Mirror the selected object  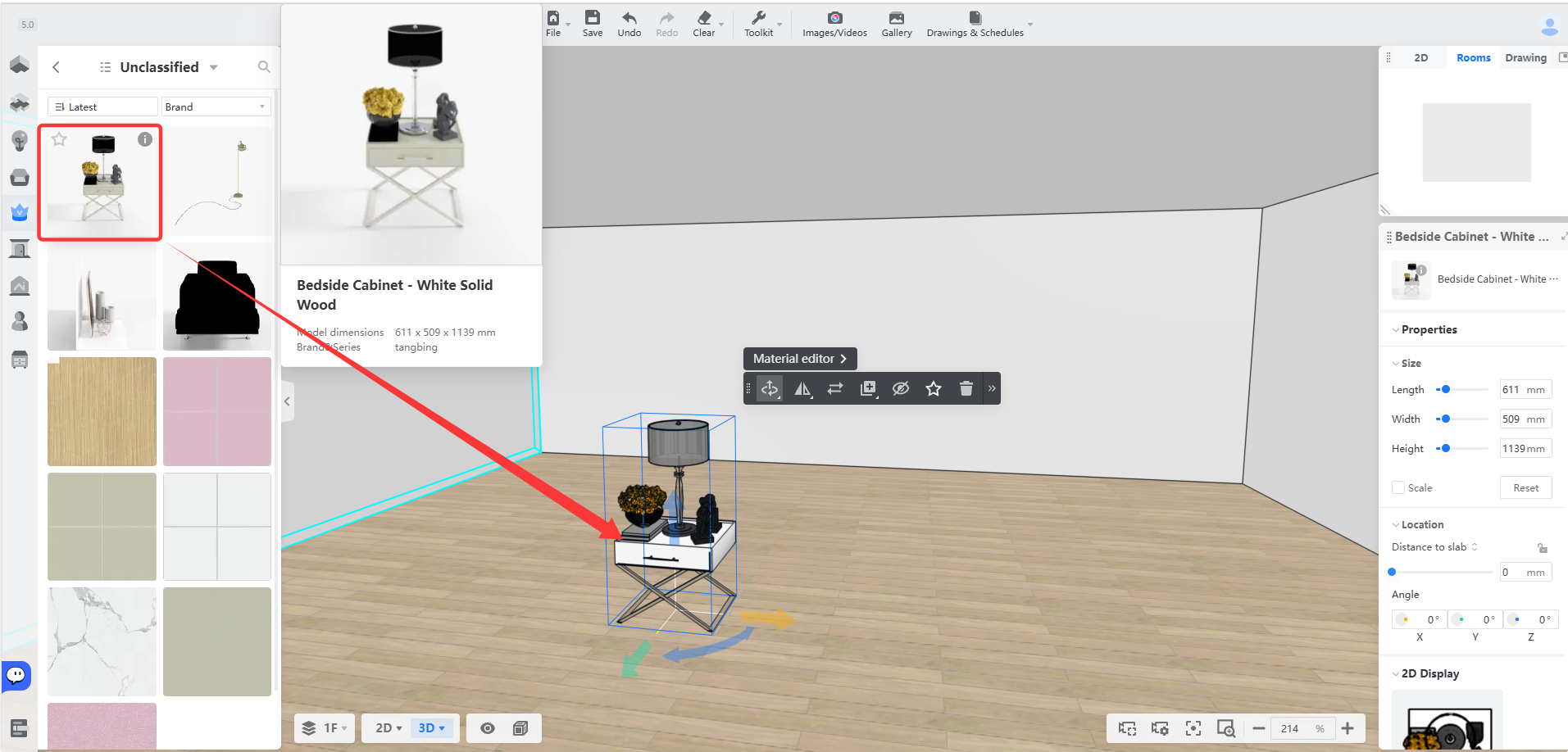click(802, 388)
